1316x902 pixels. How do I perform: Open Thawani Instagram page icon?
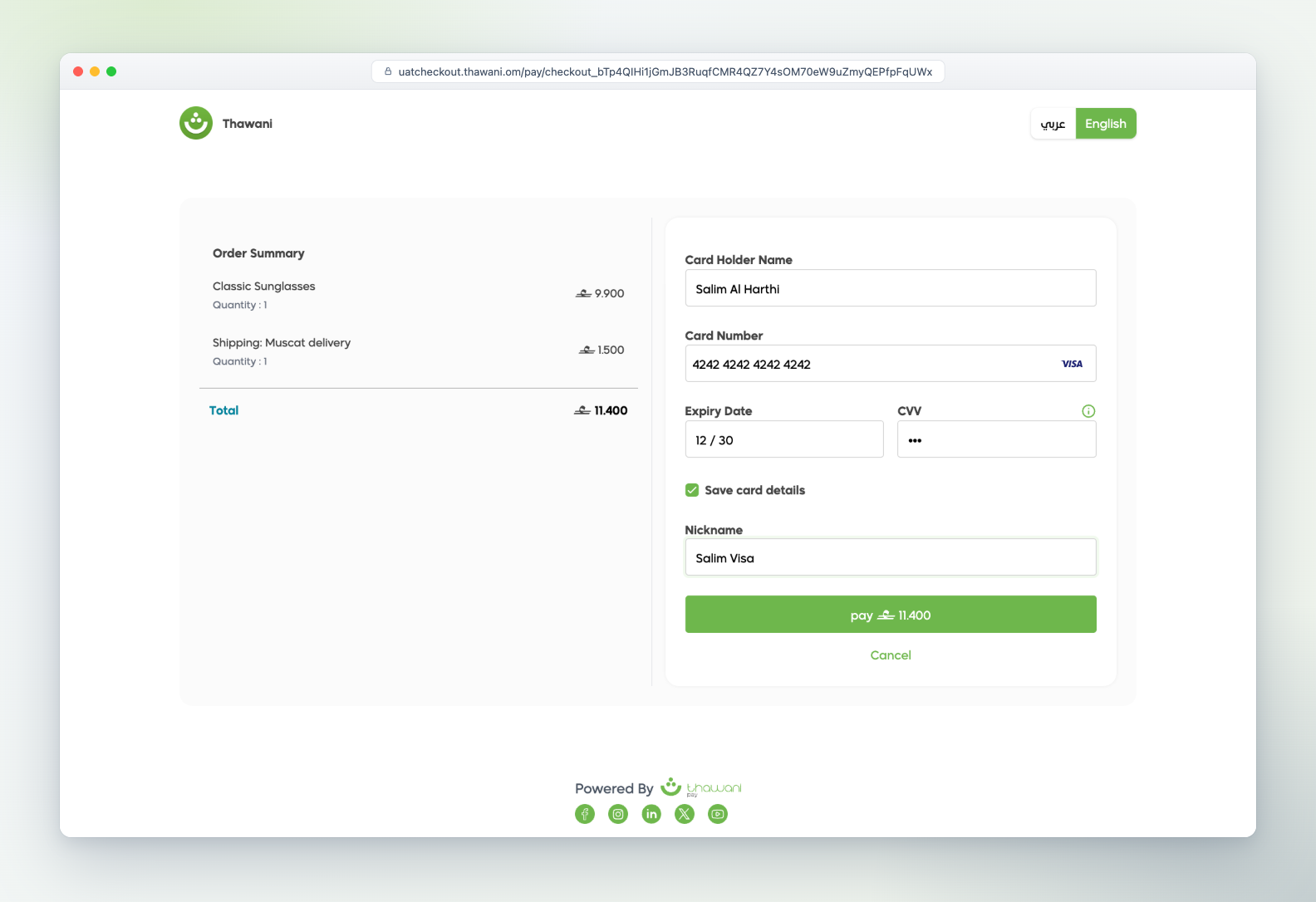(x=618, y=814)
